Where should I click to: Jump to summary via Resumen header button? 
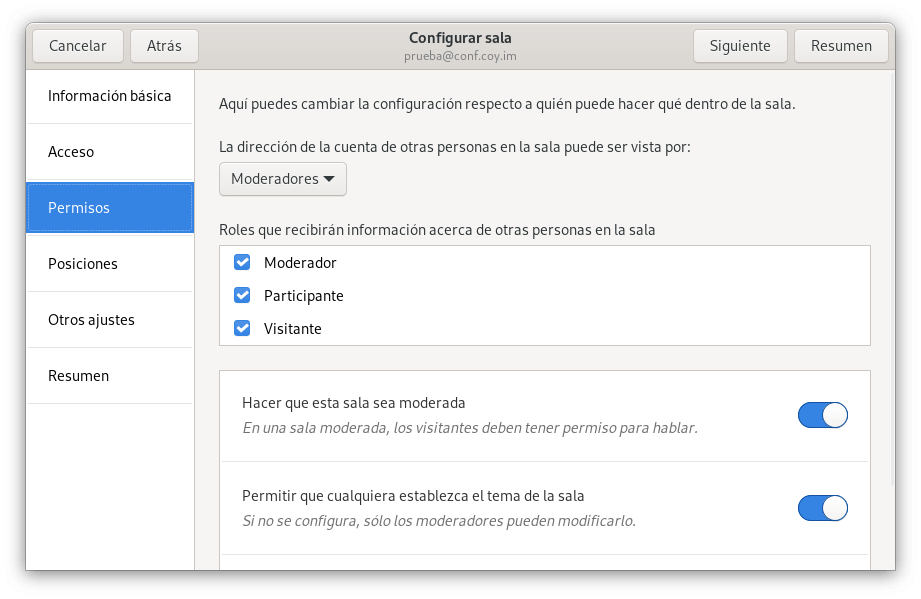click(840, 46)
